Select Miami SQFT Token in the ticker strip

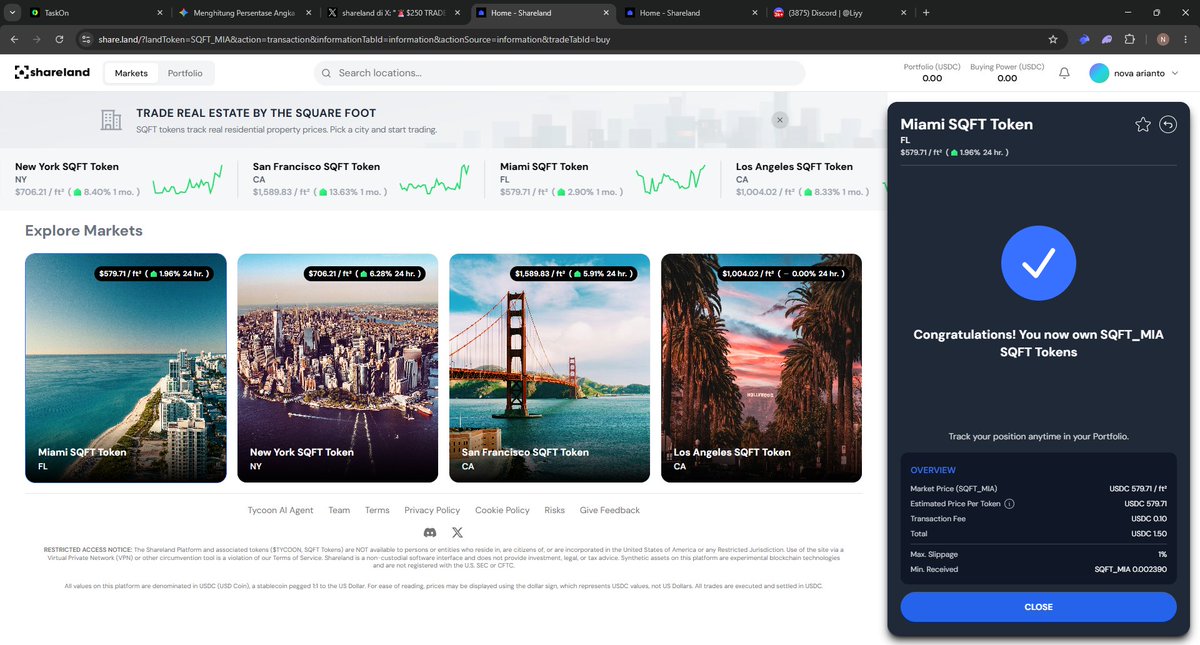tap(603, 179)
